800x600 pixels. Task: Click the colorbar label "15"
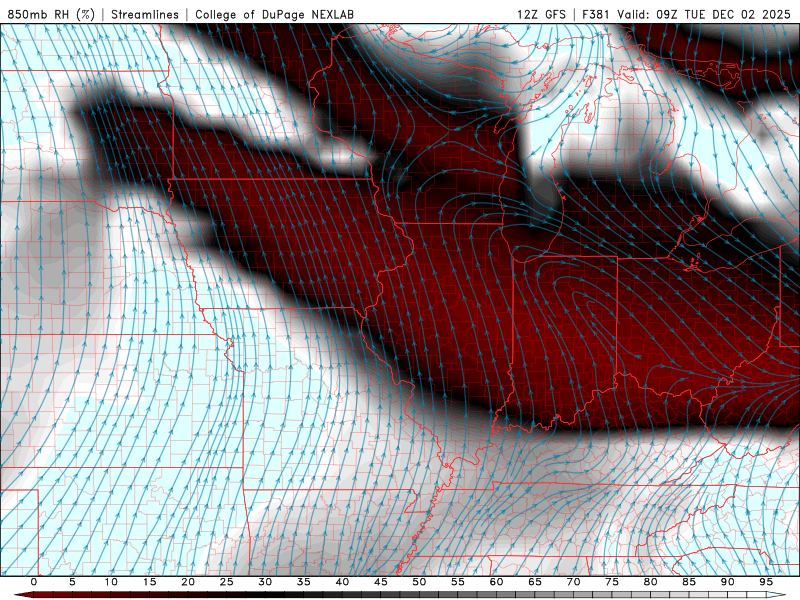coord(149,582)
